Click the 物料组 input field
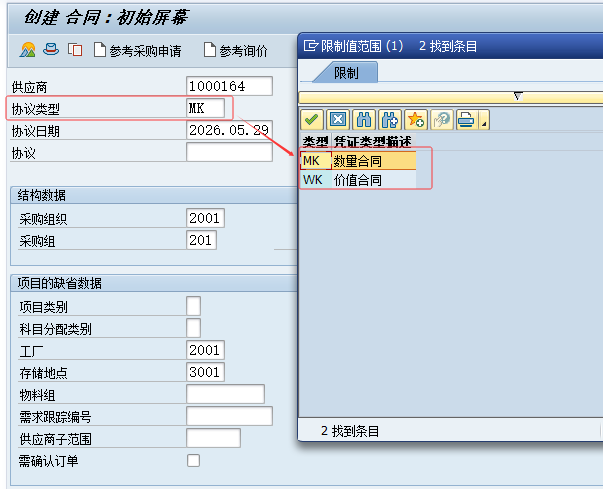Image resolution: width=603 pixels, height=489 pixels. point(225,394)
